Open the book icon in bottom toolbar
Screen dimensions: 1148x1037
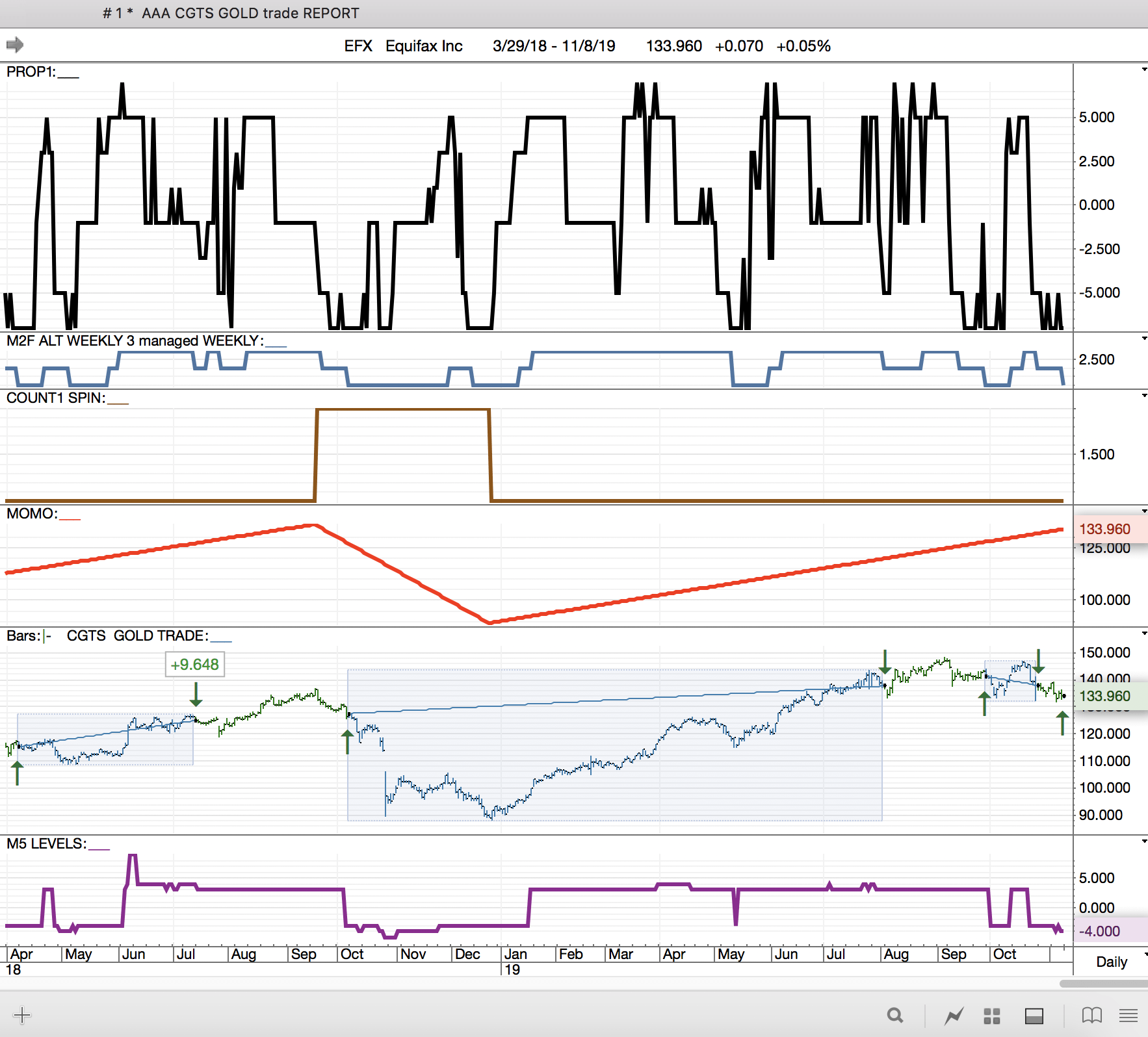pos(1091,1015)
